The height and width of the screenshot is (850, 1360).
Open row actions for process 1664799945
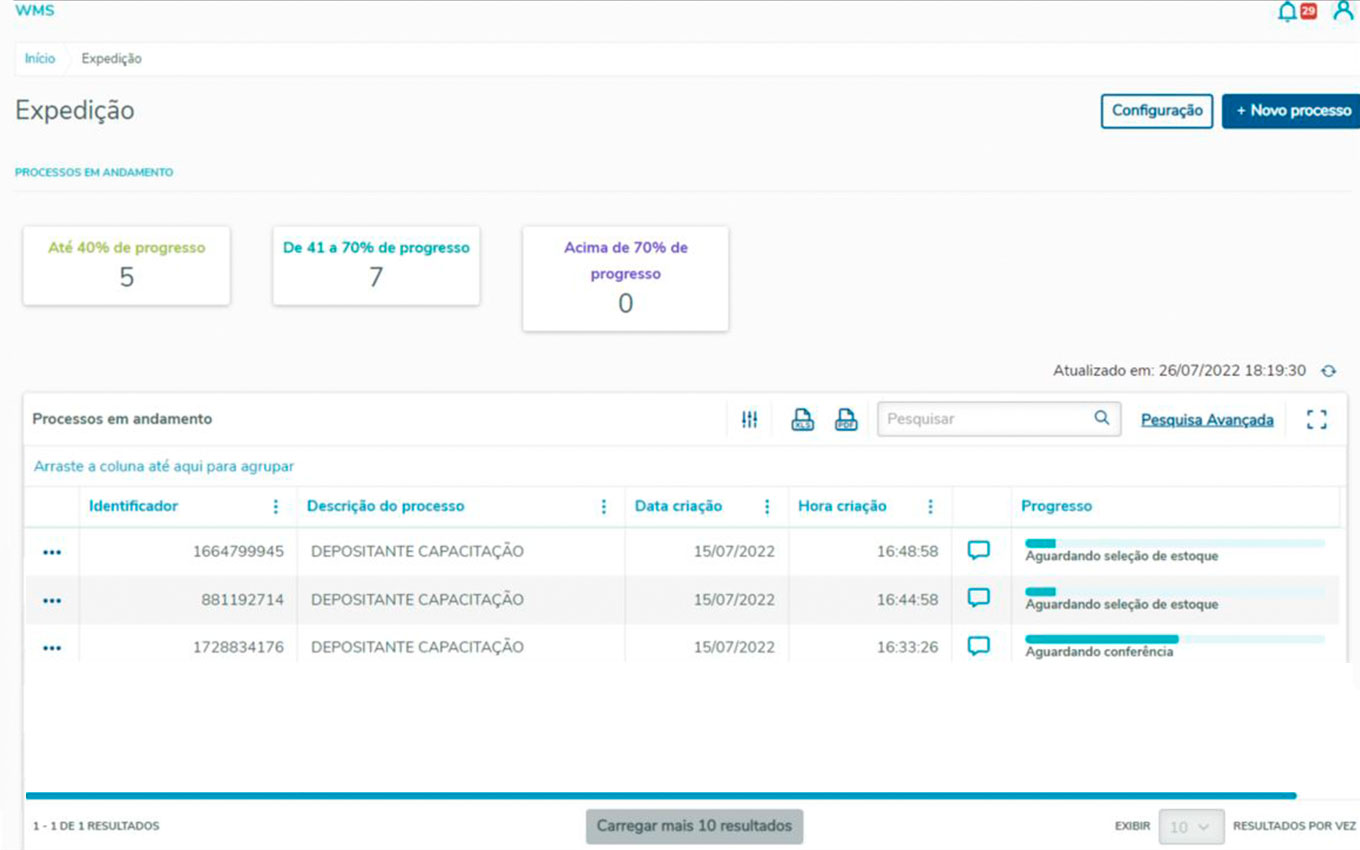(x=52, y=552)
